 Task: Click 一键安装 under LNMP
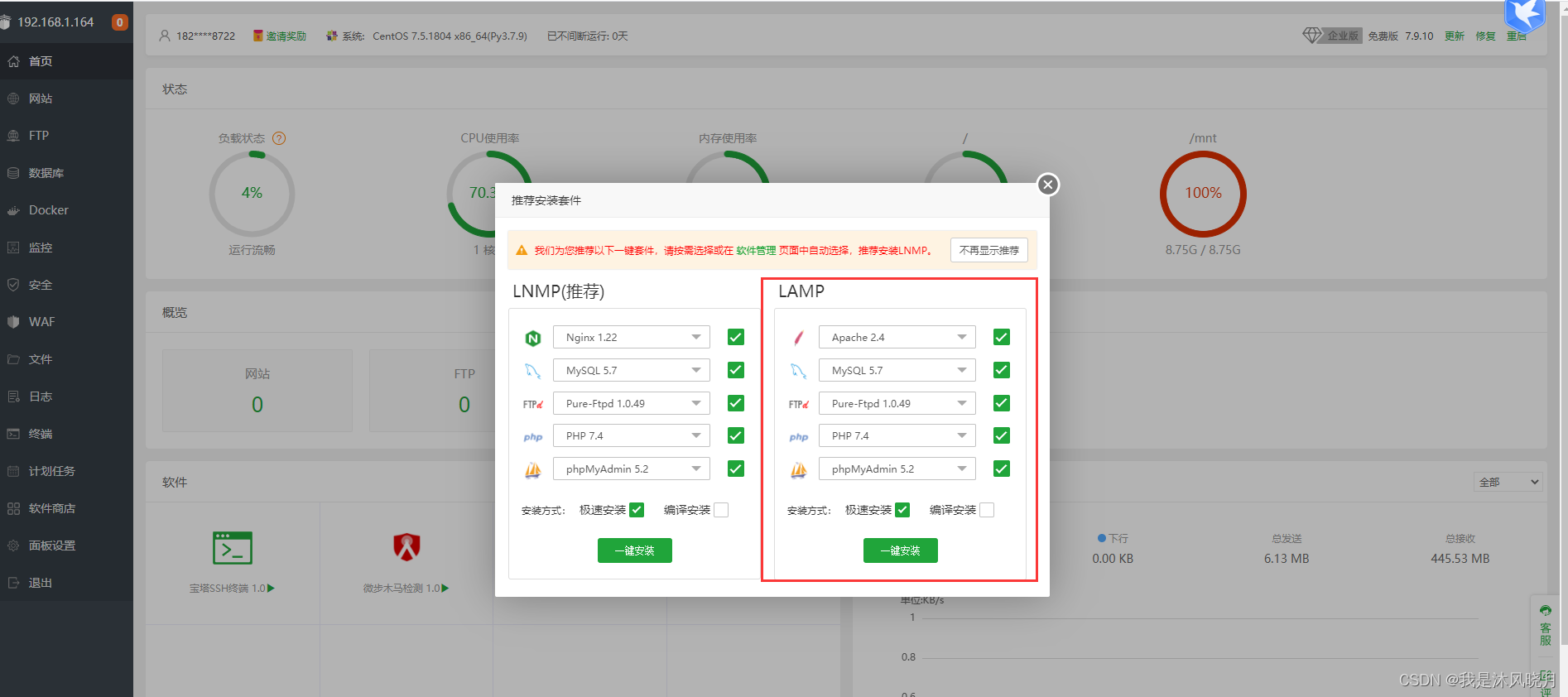pos(635,550)
